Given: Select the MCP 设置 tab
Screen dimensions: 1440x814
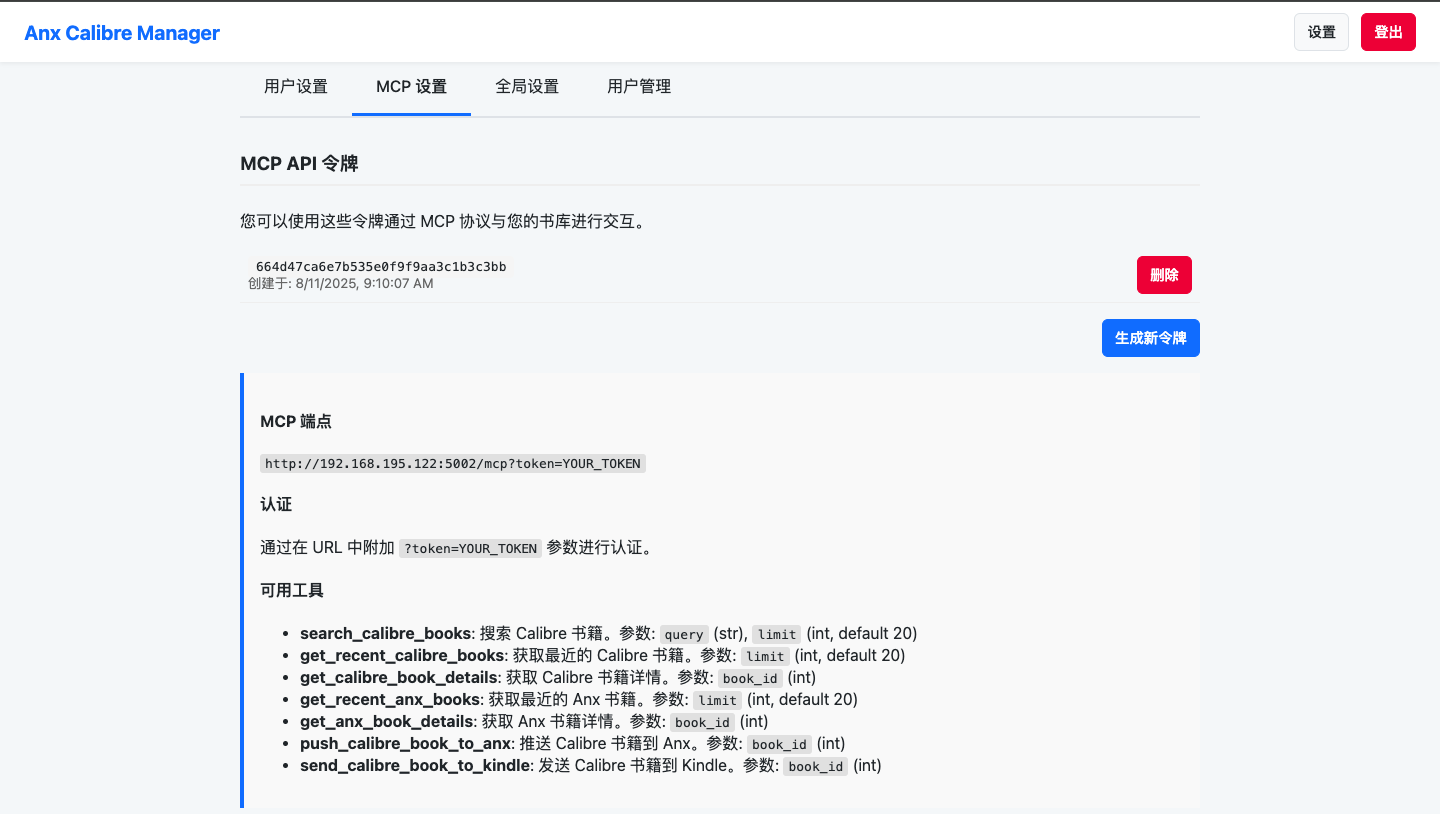Looking at the screenshot, I should tap(411, 87).
